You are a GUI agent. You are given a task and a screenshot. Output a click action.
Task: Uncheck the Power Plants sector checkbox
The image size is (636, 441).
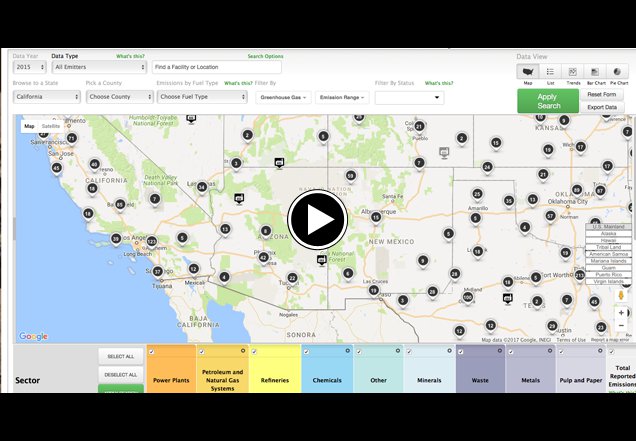pyautogui.click(x=151, y=352)
